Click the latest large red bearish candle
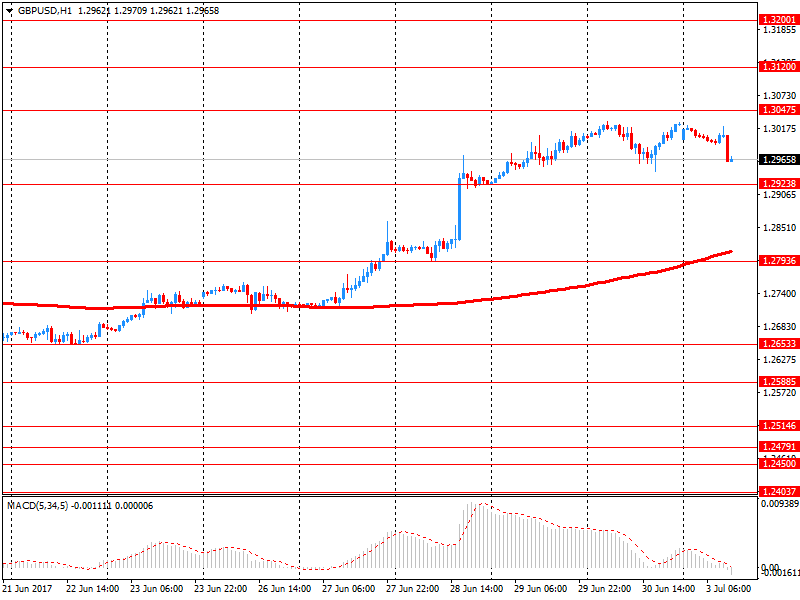 (x=728, y=148)
